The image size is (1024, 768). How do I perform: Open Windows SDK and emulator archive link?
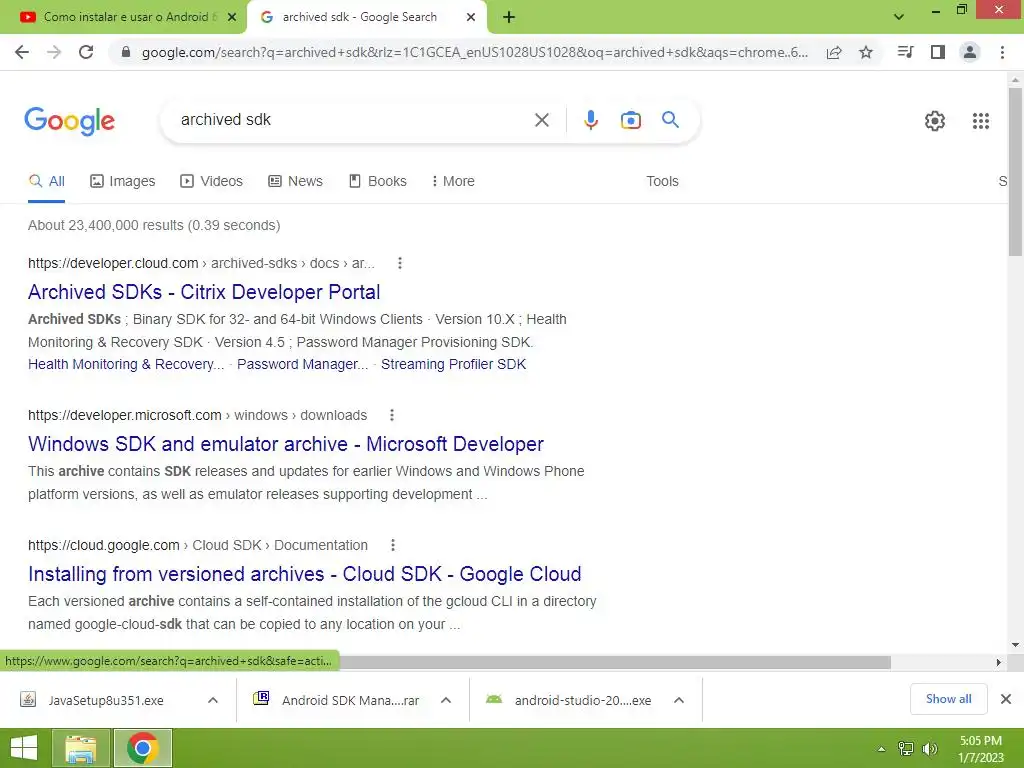click(285, 444)
